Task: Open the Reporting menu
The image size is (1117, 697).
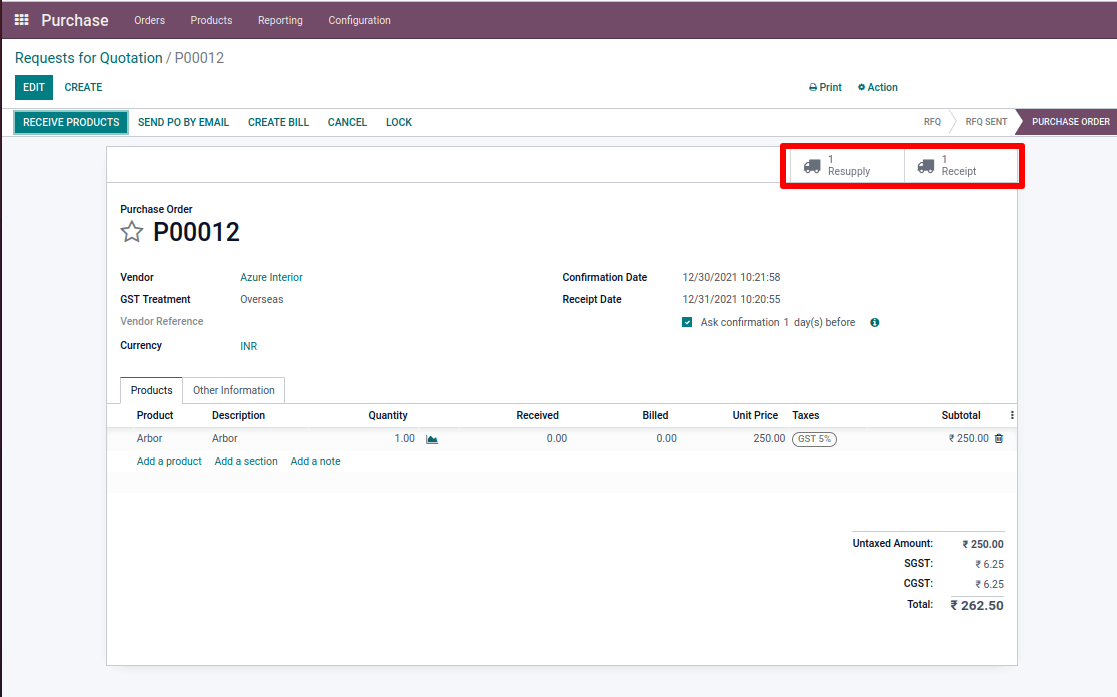Action: point(280,20)
